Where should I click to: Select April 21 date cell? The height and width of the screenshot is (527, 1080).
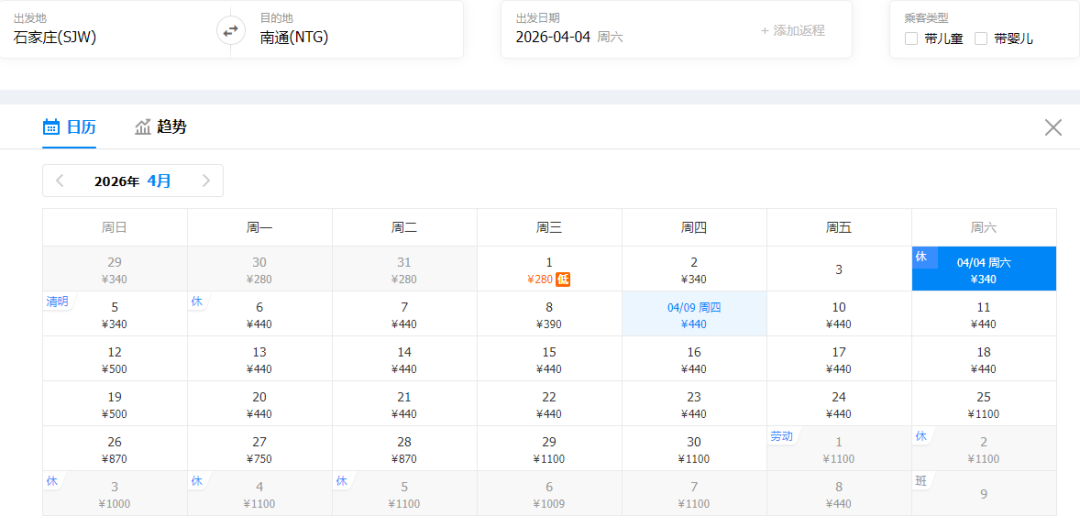click(x=404, y=403)
